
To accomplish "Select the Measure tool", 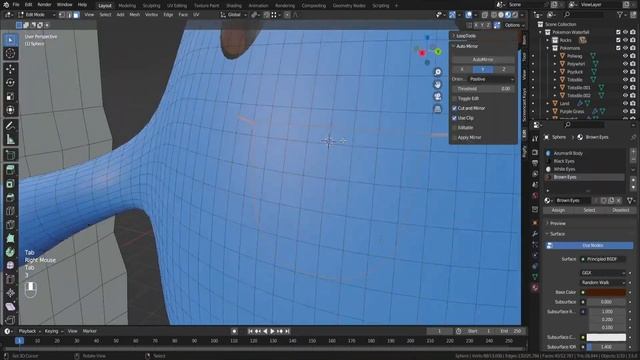I will (x=10, y=140).
